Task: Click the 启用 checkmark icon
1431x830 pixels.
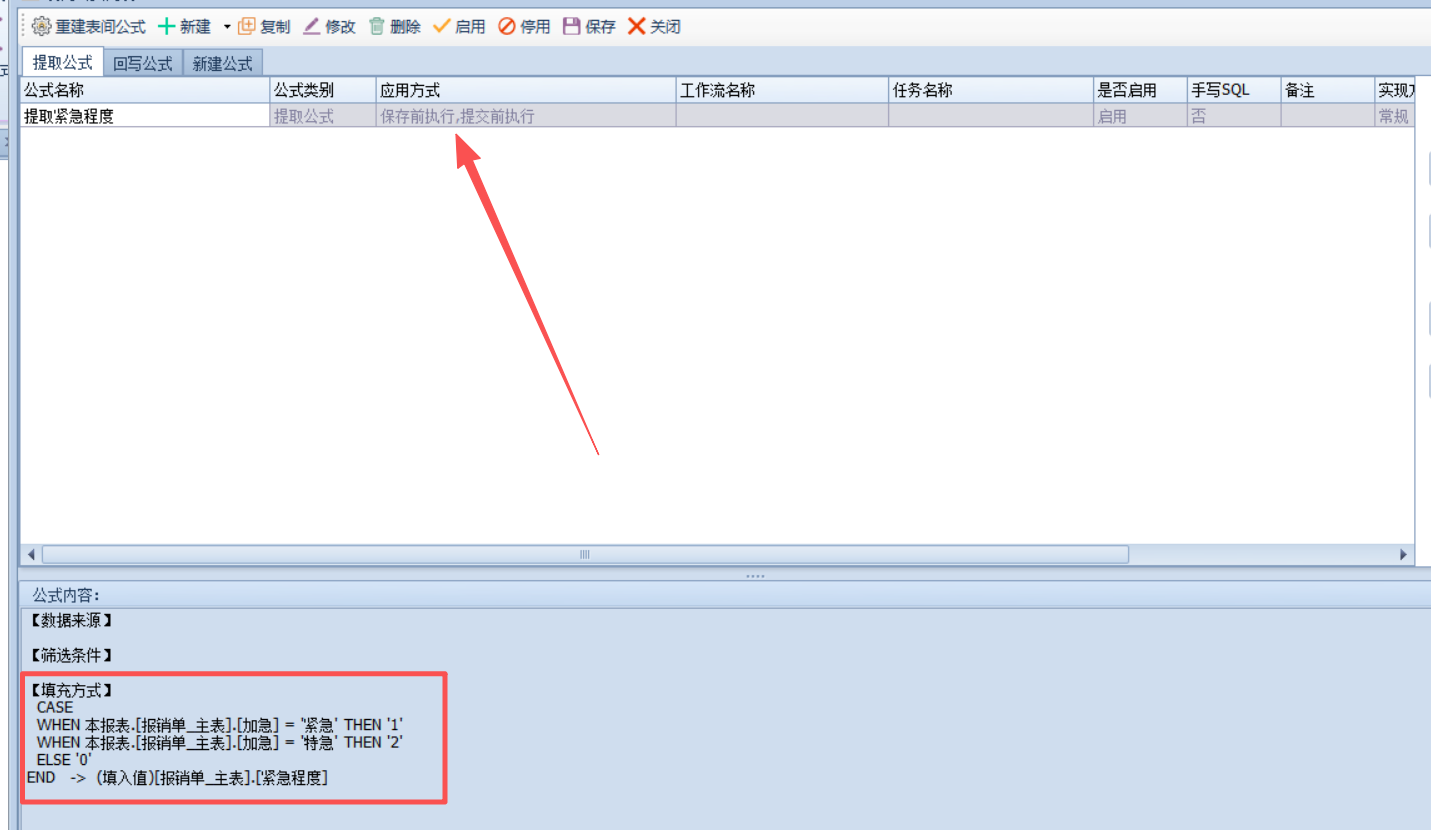Action: pyautogui.click(x=441, y=27)
